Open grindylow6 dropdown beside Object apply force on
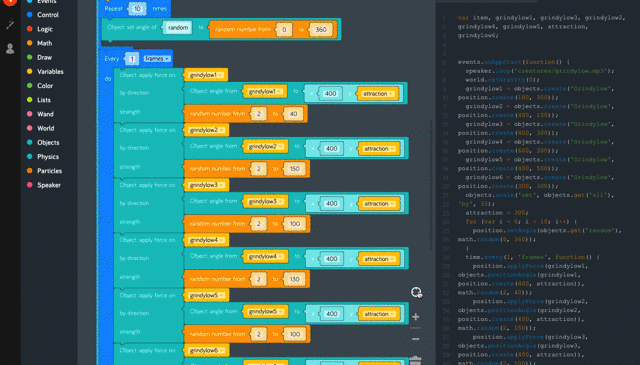 click(x=207, y=350)
